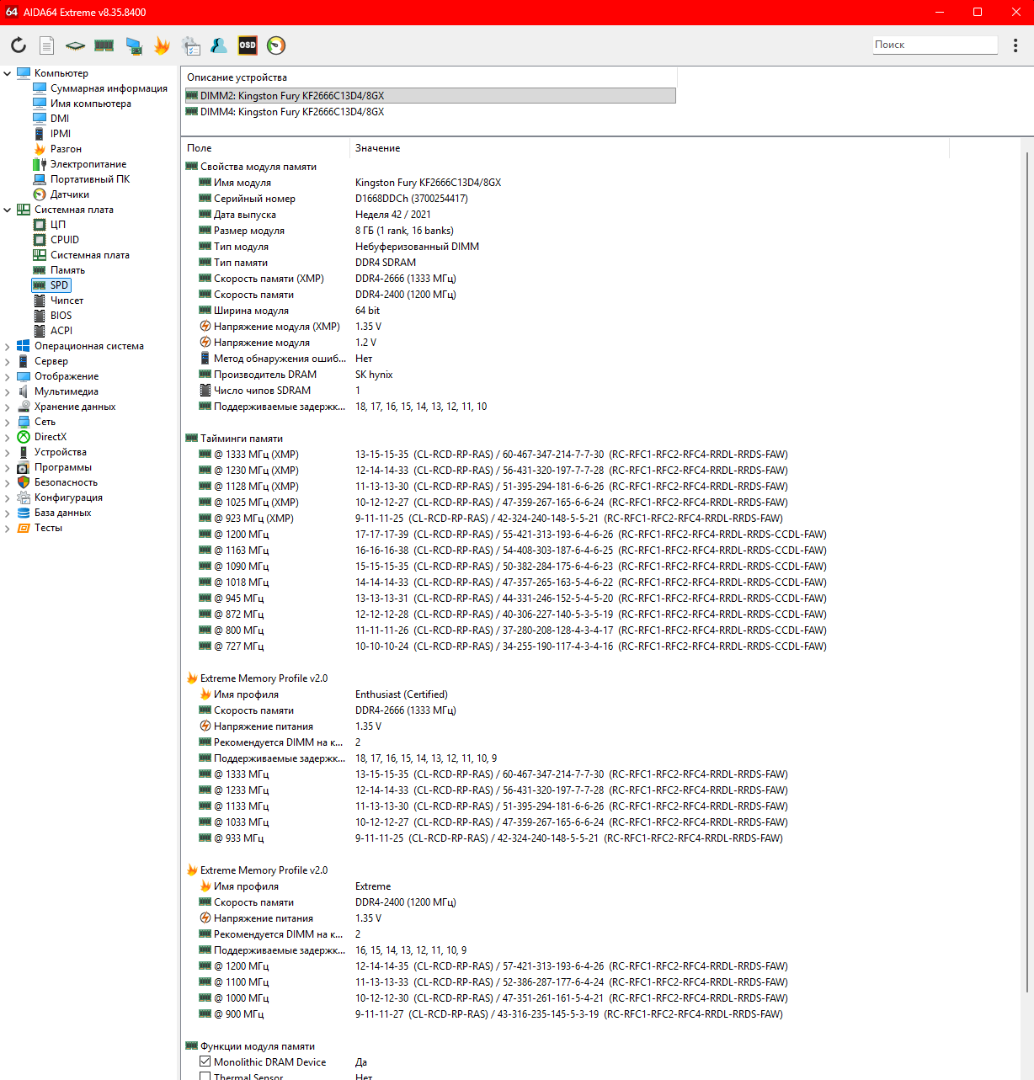1034x1080 pixels.
Task: Open the Программы section
Action: [63, 467]
